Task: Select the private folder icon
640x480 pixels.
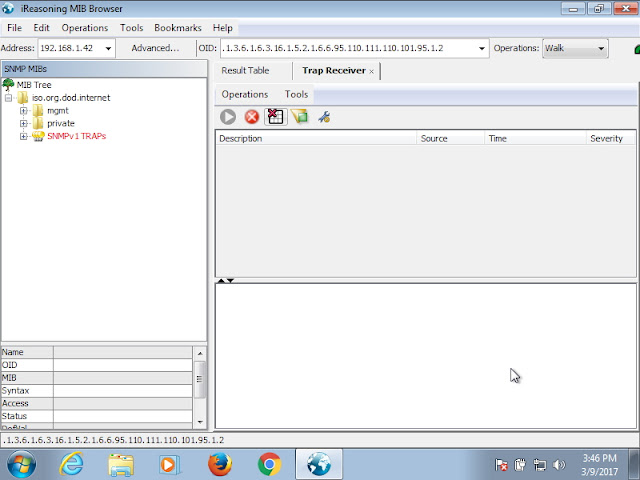Action: [x=38, y=123]
